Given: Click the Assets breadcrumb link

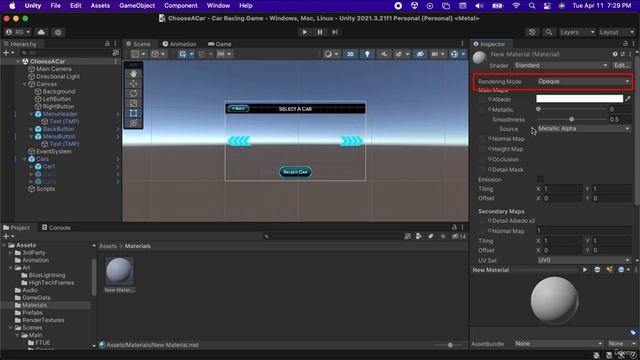Looking at the screenshot, I should pyautogui.click(x=108, y=246).
